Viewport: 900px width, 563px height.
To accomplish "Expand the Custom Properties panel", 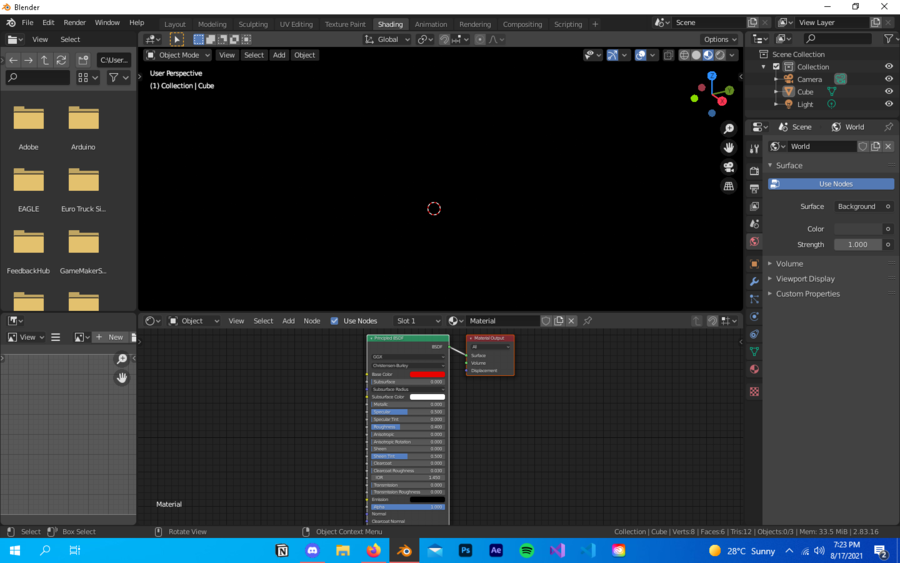I will click(x=807, y=293).
